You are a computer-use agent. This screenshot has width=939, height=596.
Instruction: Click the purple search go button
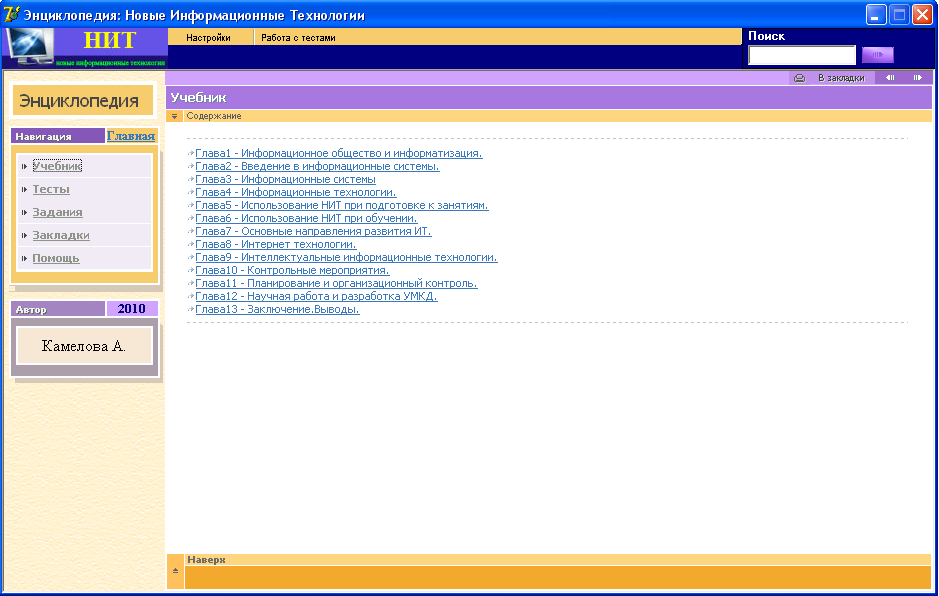tap(877, 55)
